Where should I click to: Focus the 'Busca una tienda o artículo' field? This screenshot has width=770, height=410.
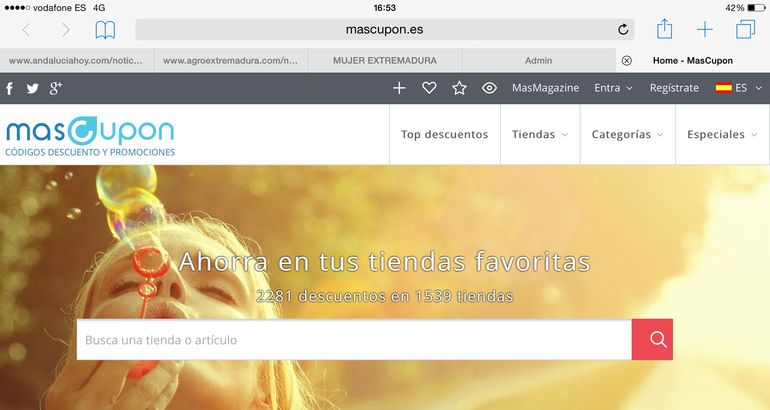coord(354,339)
